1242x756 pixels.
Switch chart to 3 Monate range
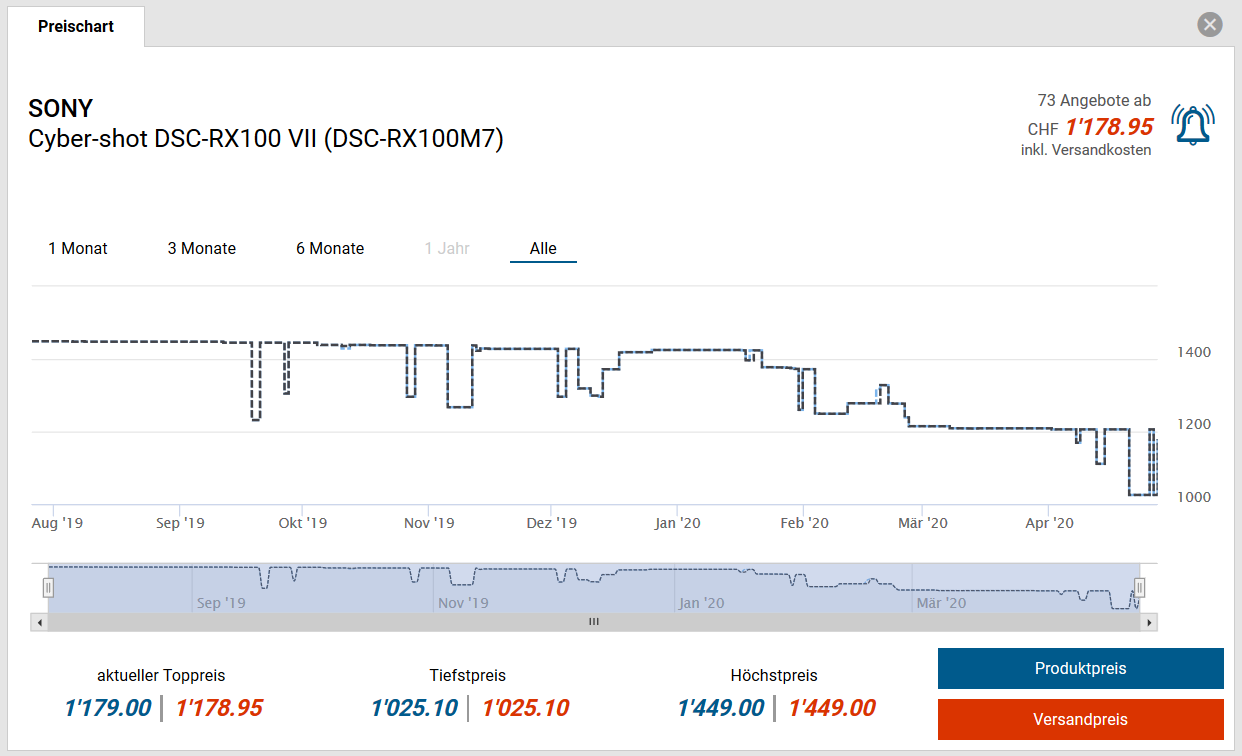click(x=202, y=248)
